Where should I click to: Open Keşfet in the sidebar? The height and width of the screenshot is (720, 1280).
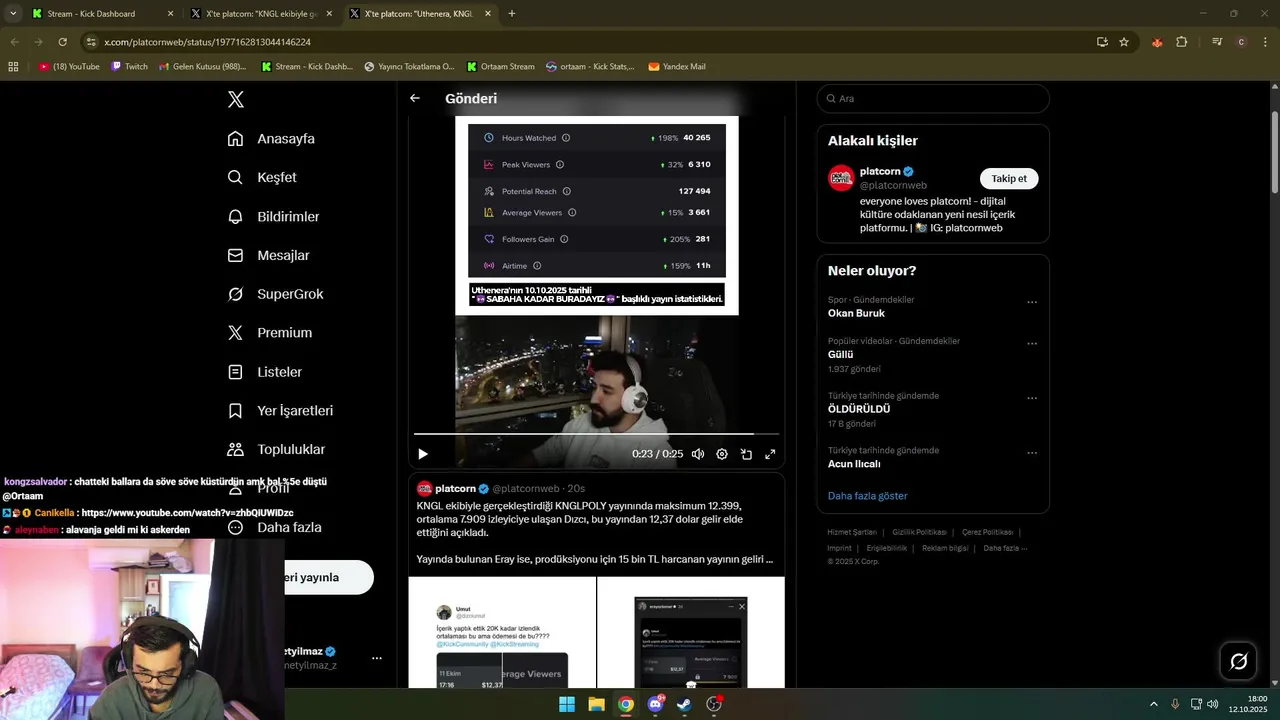click(262, 178)
